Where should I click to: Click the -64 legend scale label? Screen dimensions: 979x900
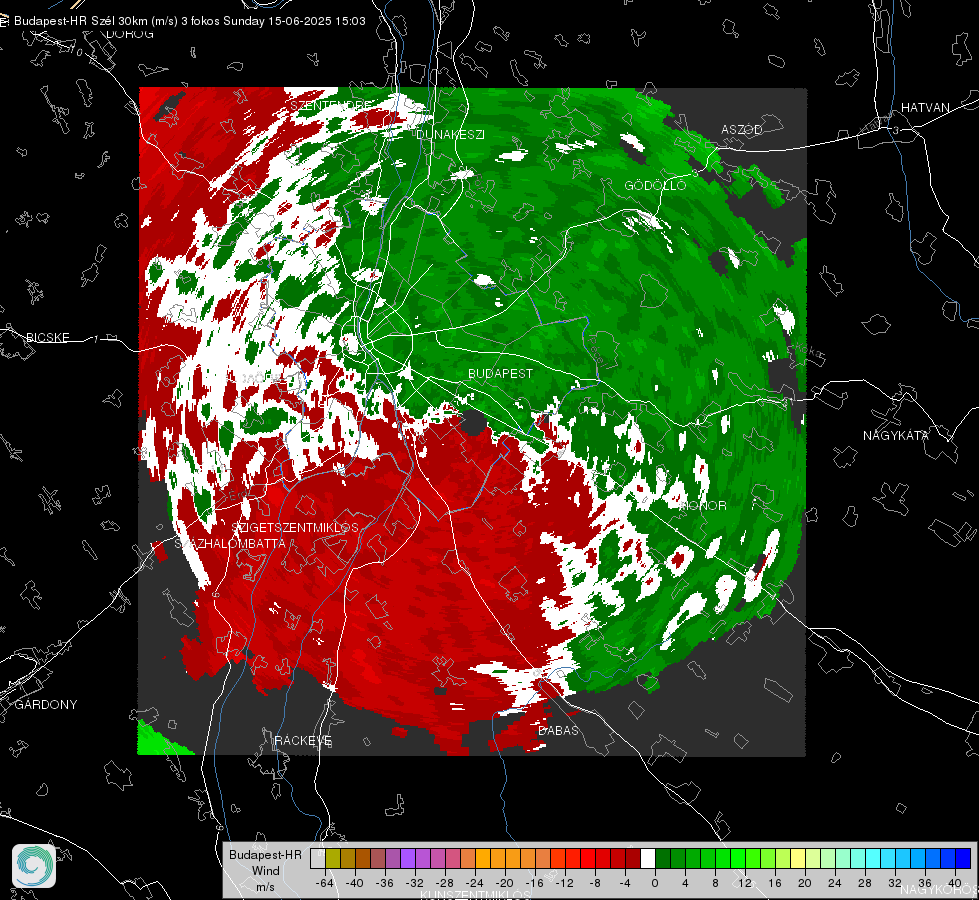(x=324, y=883)
